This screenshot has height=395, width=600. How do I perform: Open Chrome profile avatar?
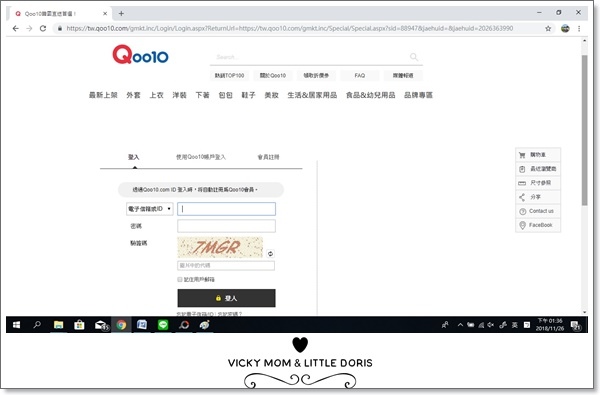point(565,28)
